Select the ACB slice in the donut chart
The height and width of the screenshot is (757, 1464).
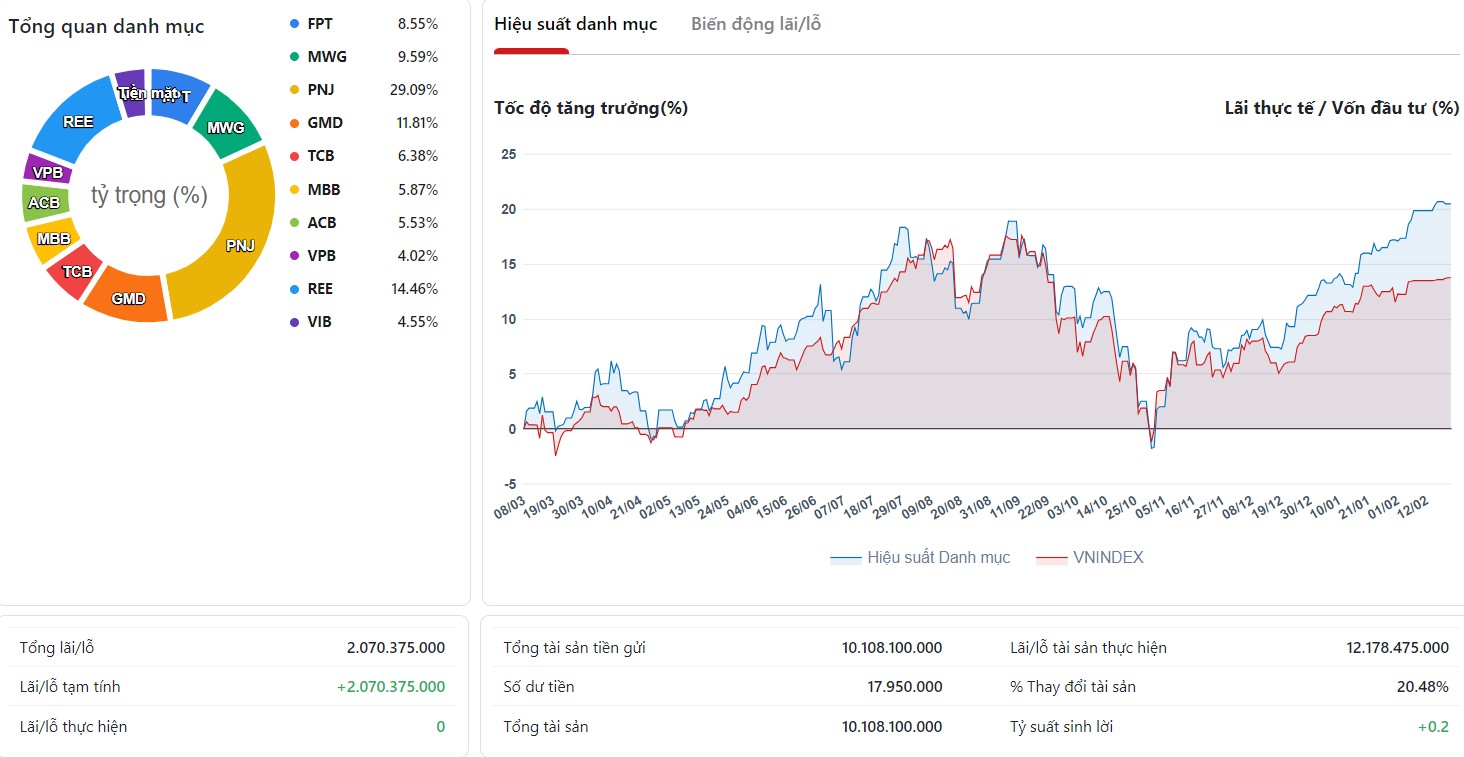[44, 203]
